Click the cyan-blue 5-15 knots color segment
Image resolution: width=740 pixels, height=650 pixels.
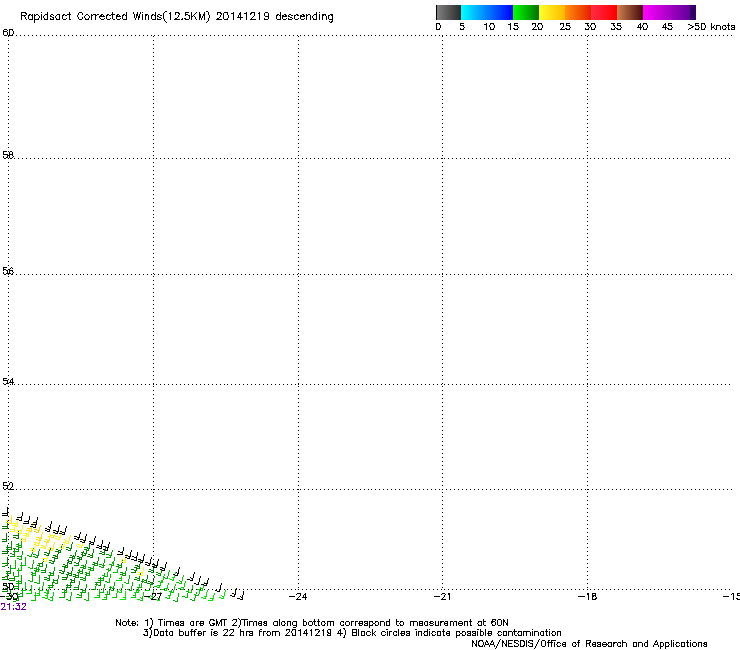pos(487,12)
